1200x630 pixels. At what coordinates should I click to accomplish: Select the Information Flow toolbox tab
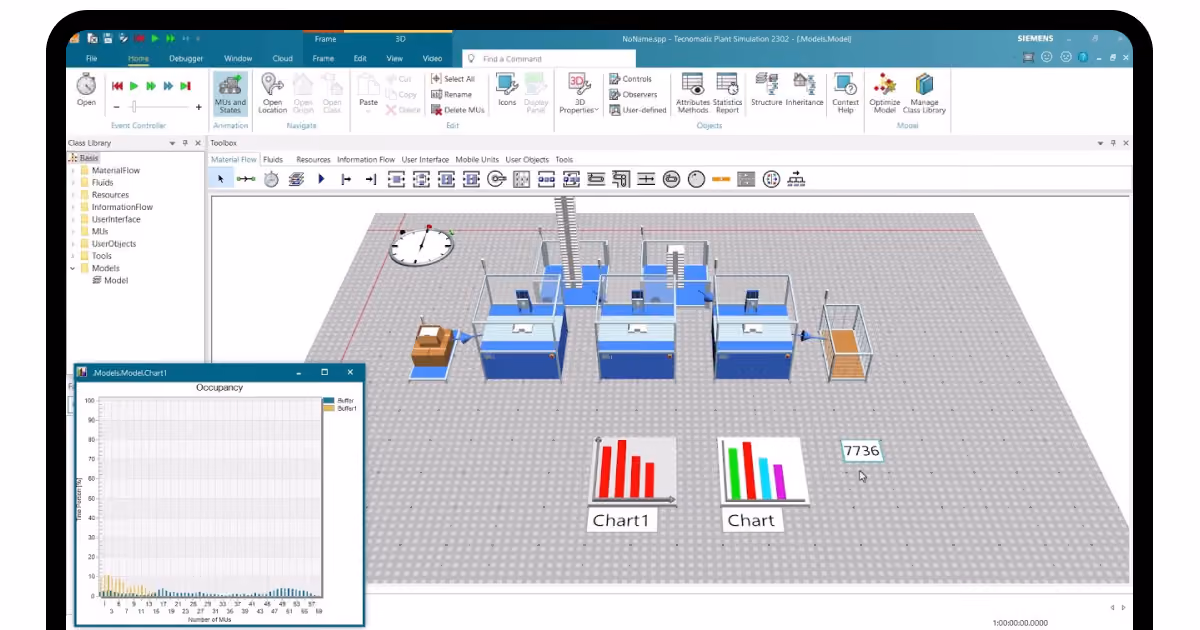click(x=365, y=159)
